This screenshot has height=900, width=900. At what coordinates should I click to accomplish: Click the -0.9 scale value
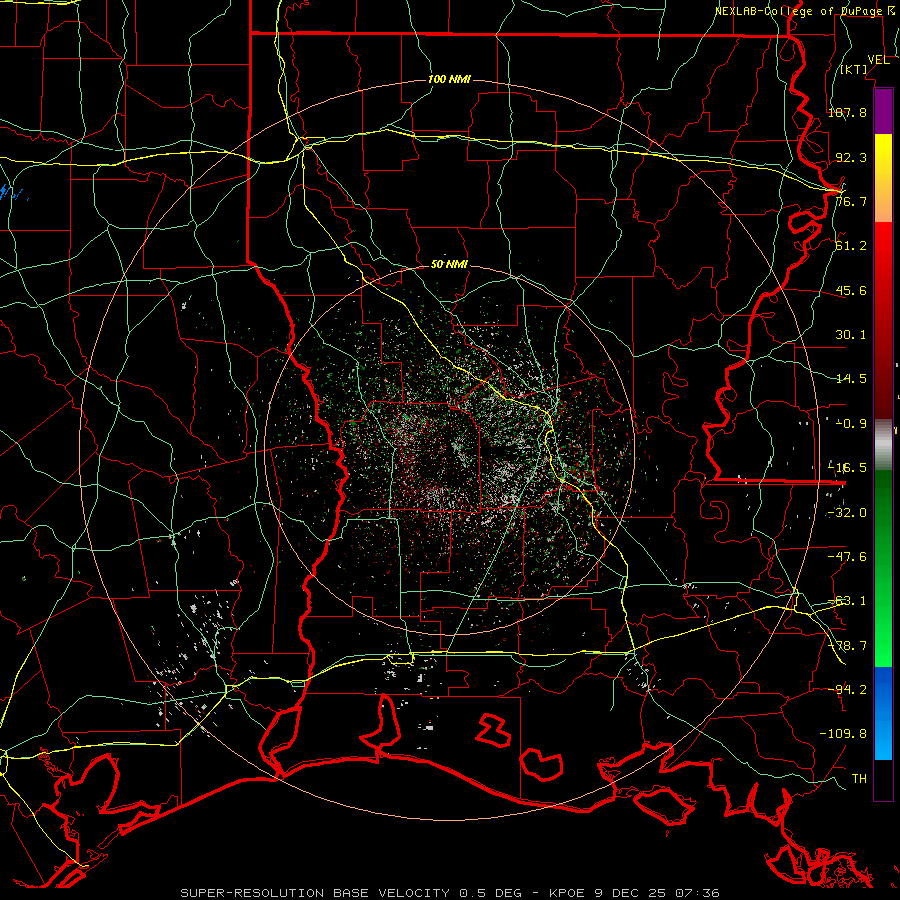click(x=851, y=424)
